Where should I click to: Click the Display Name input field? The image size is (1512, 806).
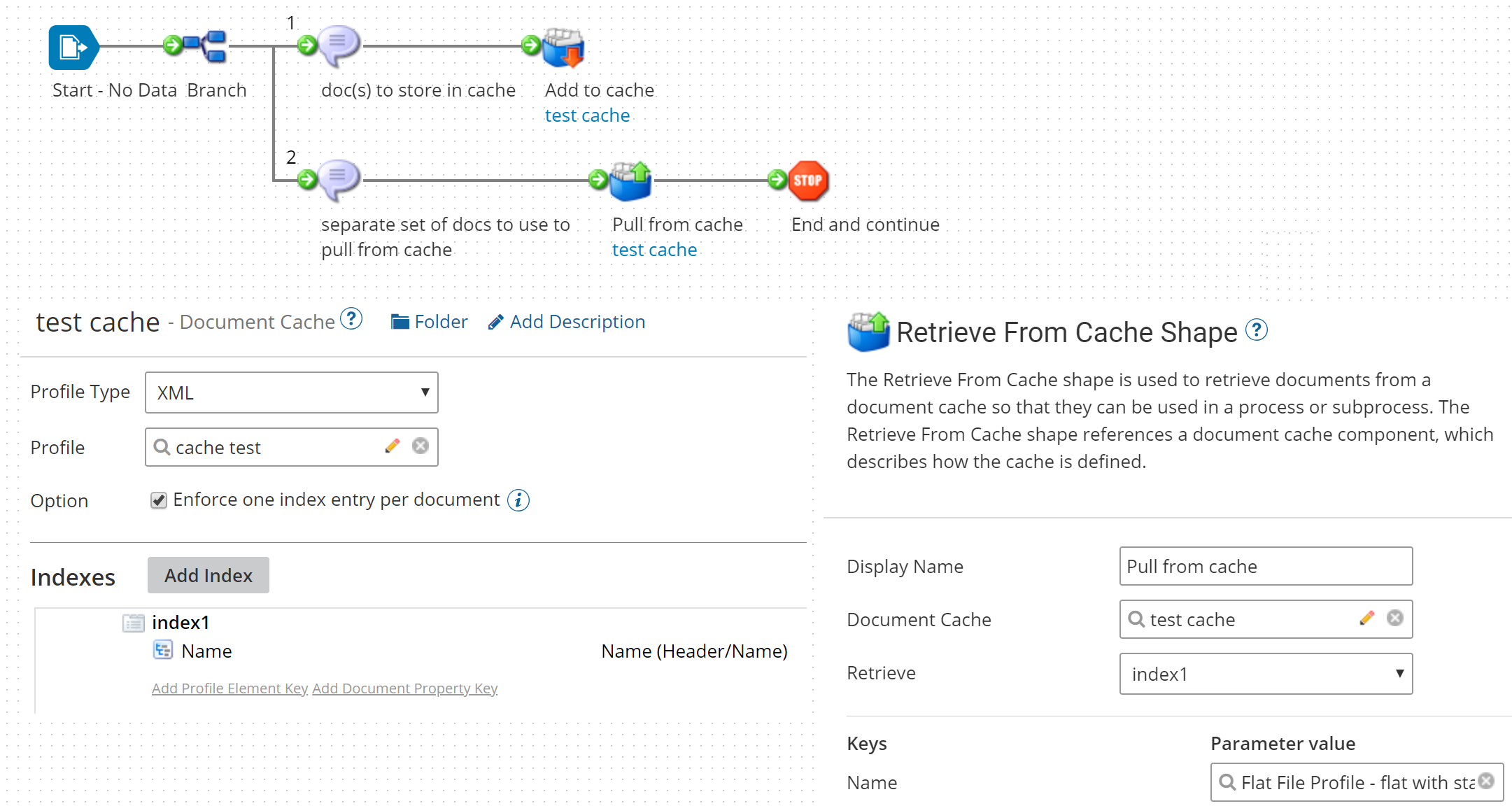[1265, 566]
